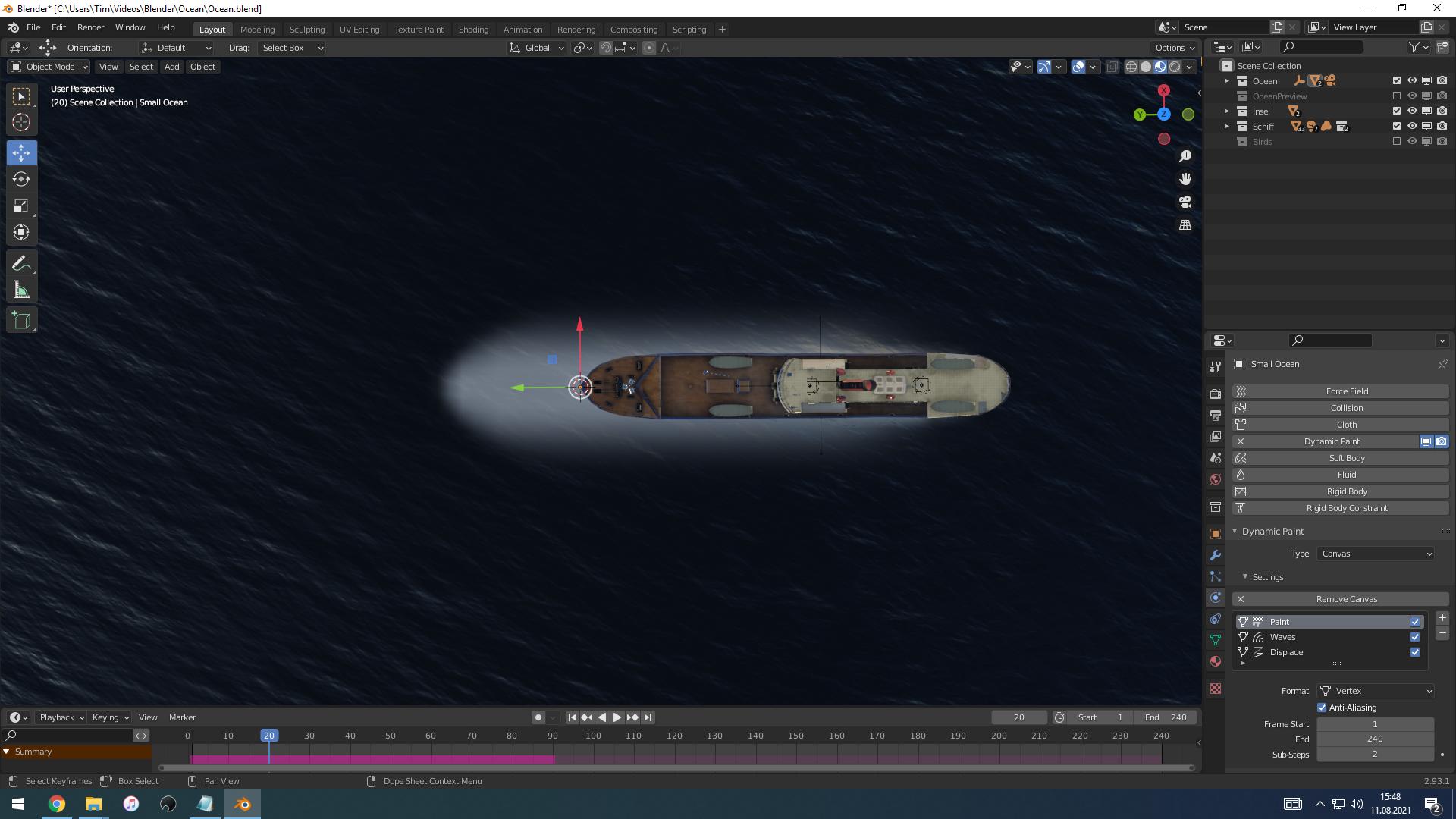Choose the Annotate pencil tool
The height and width of the screenshot is (819, 1456).
(21, 264)
